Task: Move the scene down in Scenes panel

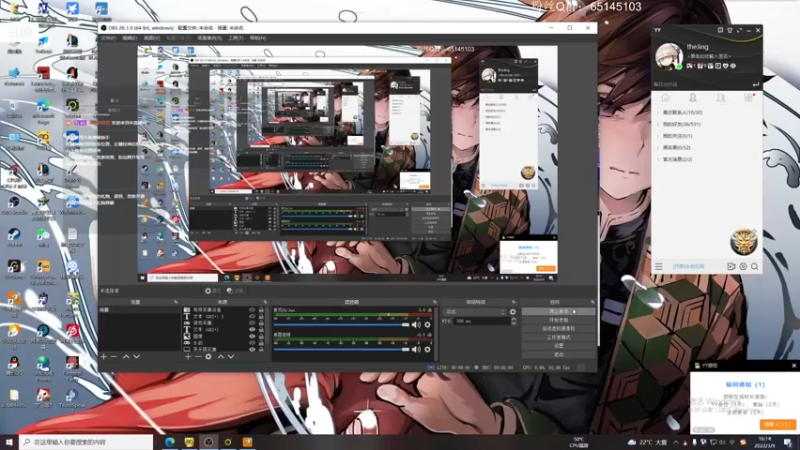Action: [136, 357]
